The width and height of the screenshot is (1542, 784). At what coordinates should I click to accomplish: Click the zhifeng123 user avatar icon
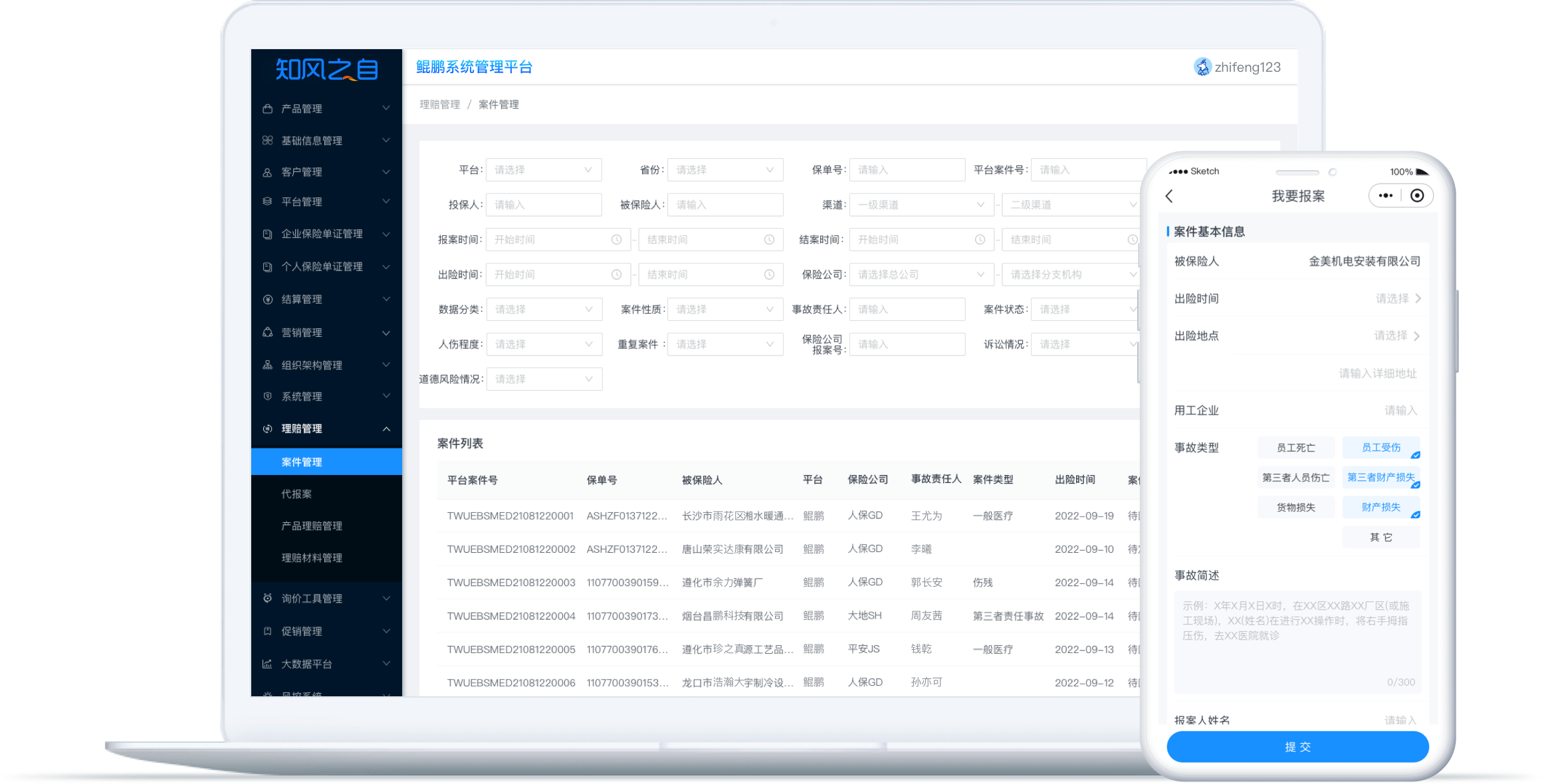pos(1202,67)
